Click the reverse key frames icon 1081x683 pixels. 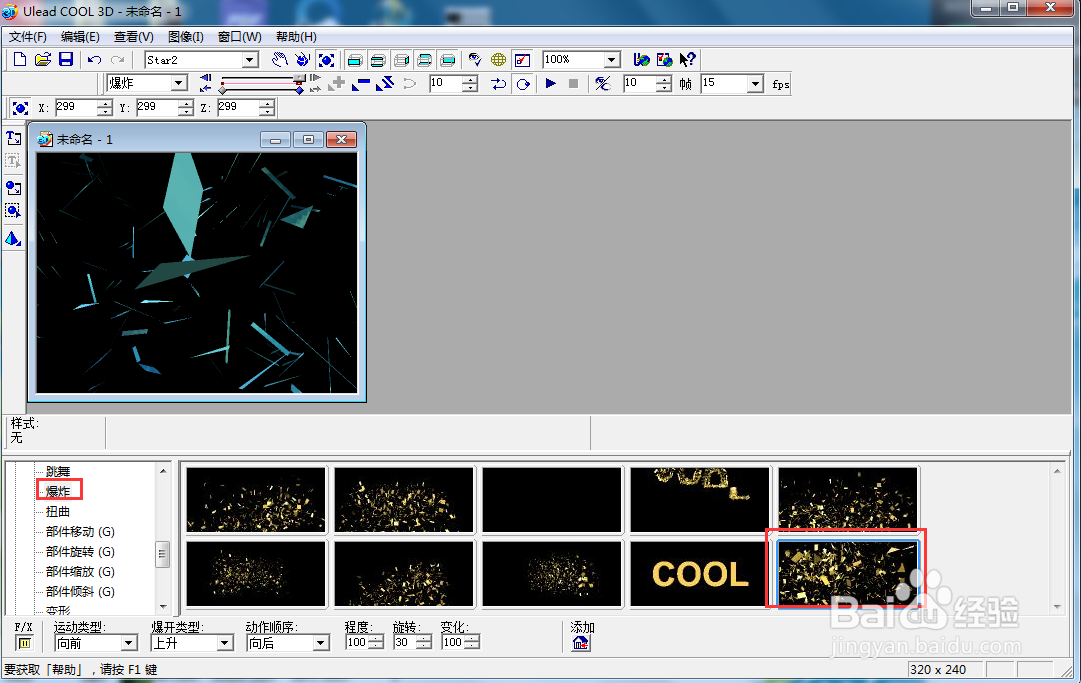[x=385, y=84]
